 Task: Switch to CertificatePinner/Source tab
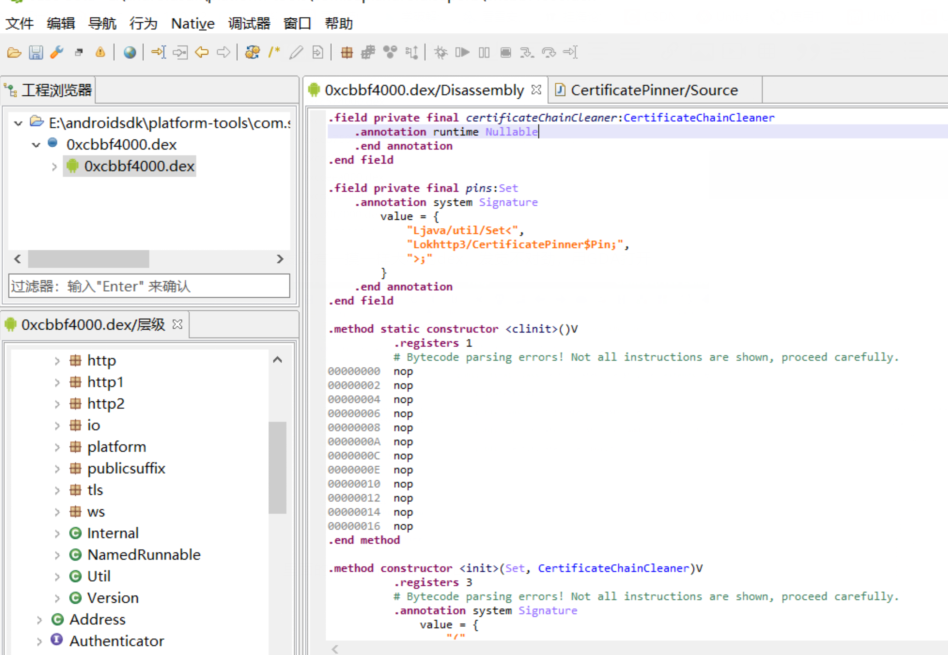(653, 90)
